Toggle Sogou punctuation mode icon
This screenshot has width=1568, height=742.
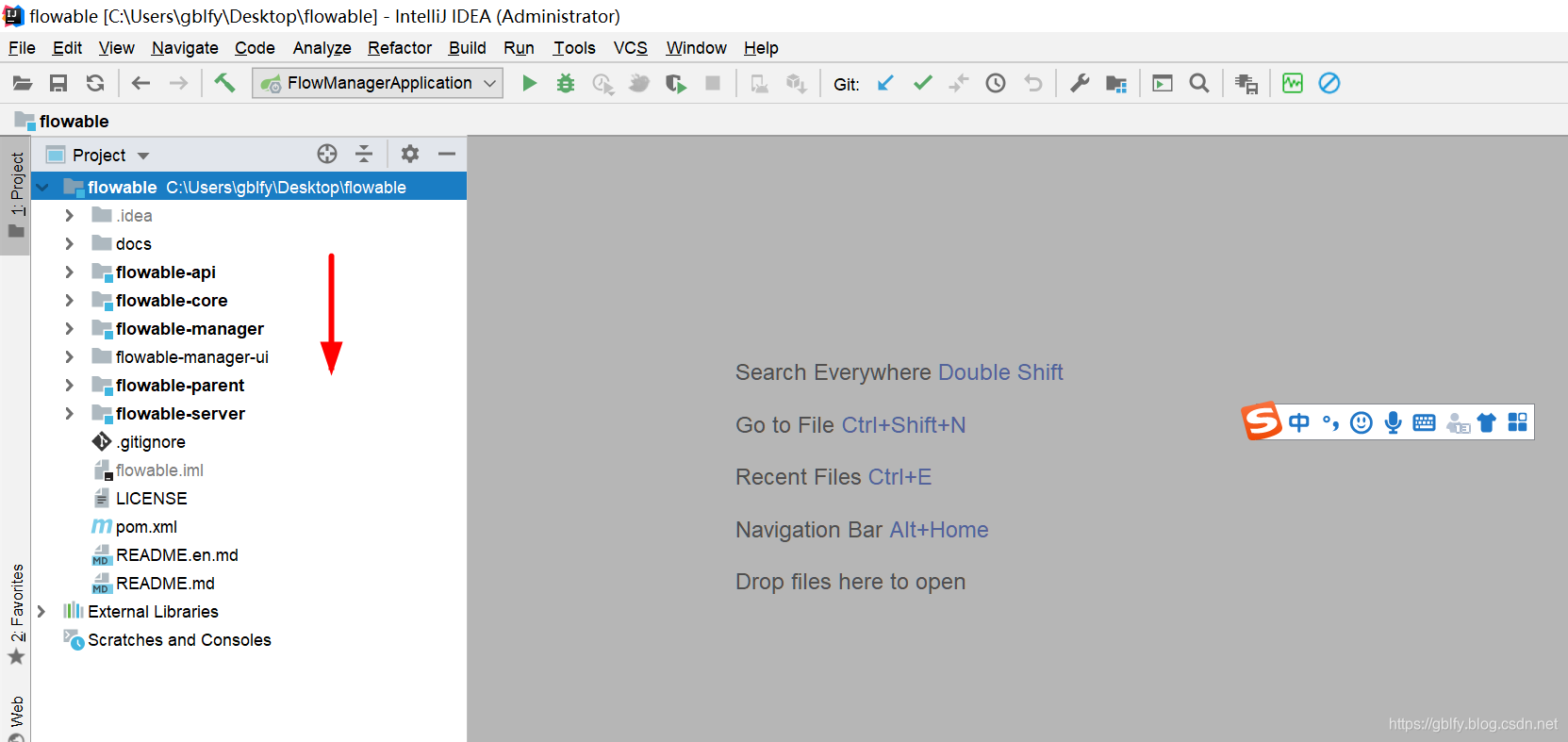tap(1330, 422)
